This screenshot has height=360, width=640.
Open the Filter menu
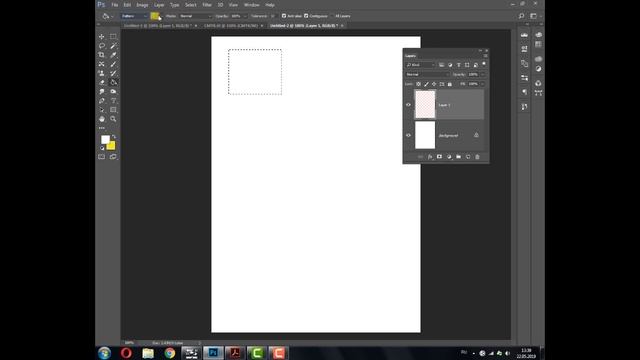207,5
